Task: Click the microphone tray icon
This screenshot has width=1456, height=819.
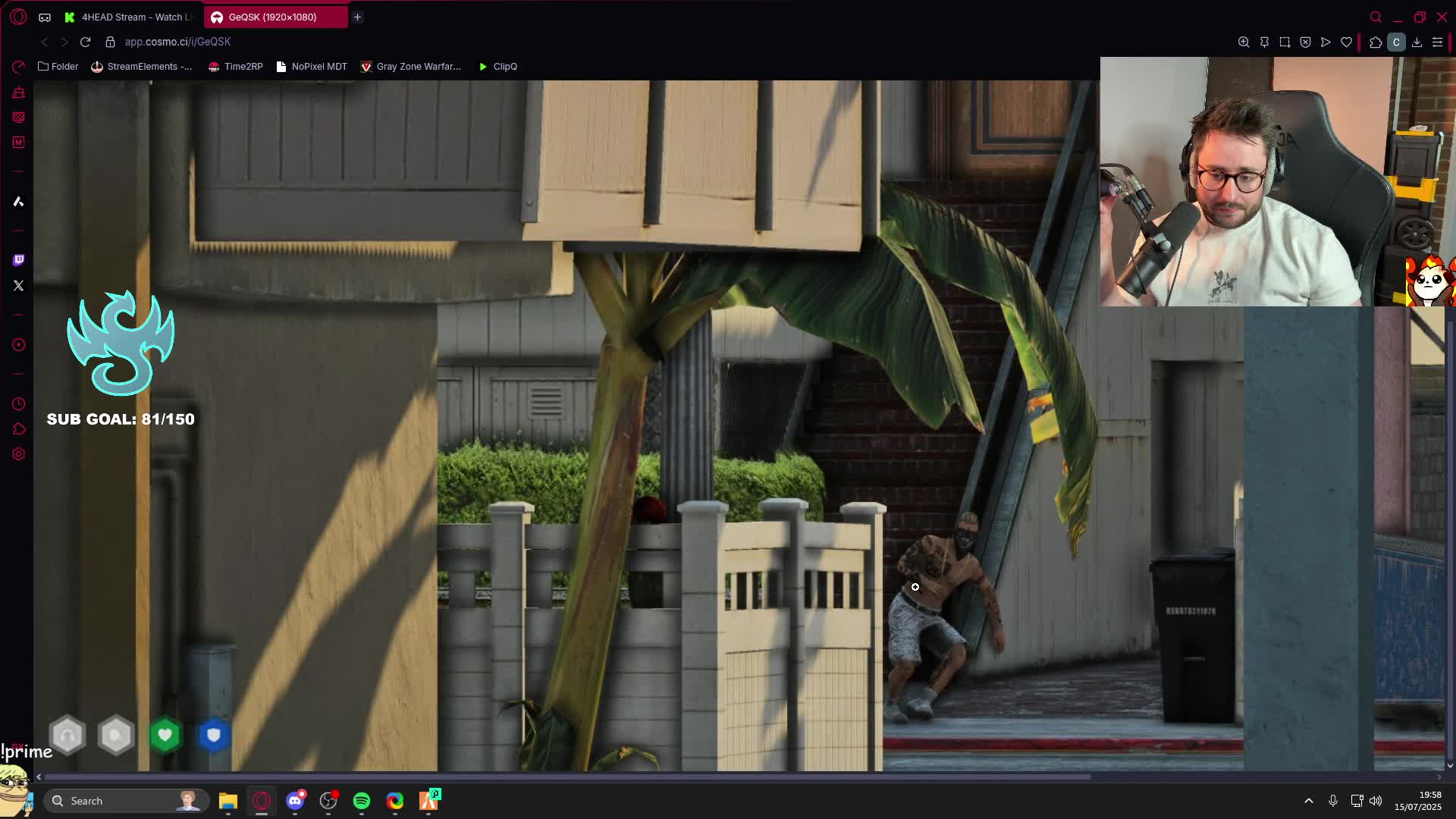Action: point(1332,801)
